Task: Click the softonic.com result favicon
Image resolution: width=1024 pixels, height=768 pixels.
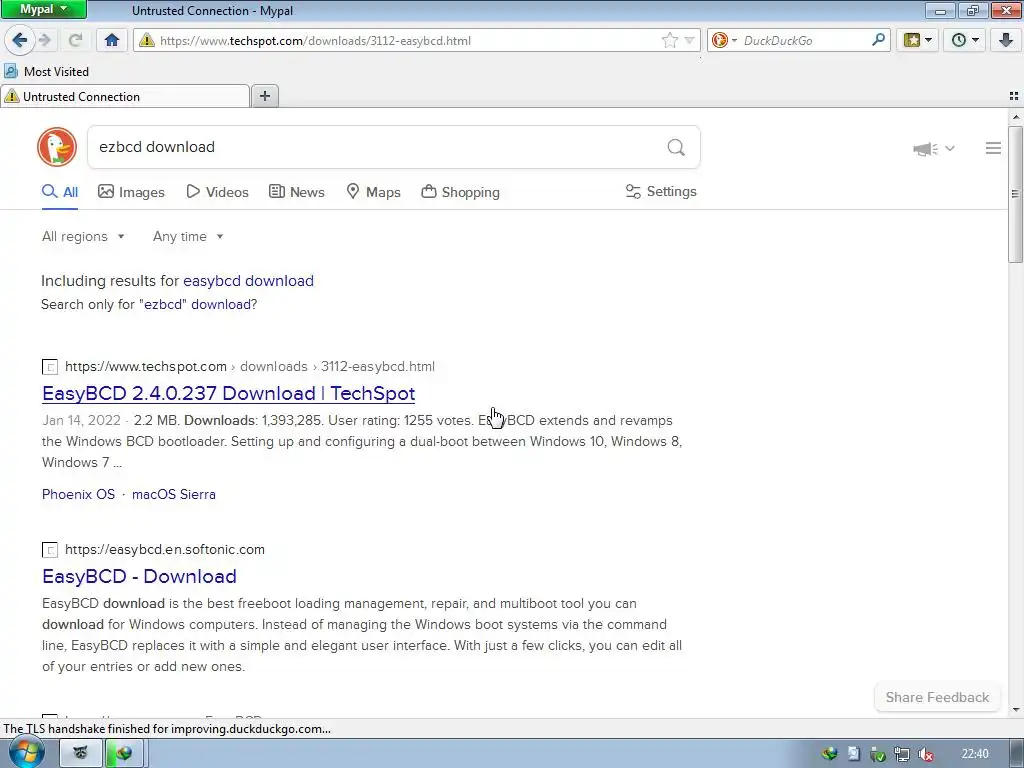Action: [50, 550]
